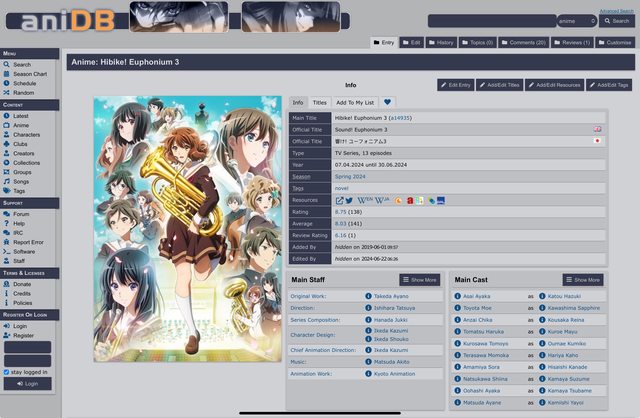Viewport: 640px width, 418px height.
Task: Switch to the History tab
Action: tap(441, 42)
